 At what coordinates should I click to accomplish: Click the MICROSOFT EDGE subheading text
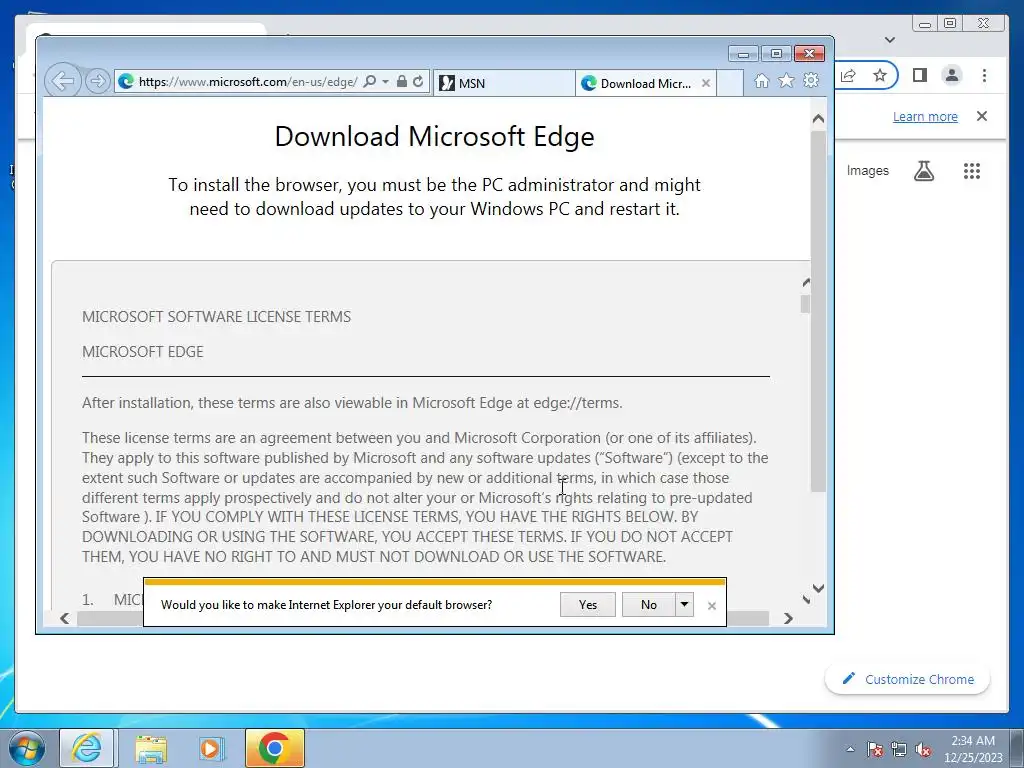(x=142, y=352)
